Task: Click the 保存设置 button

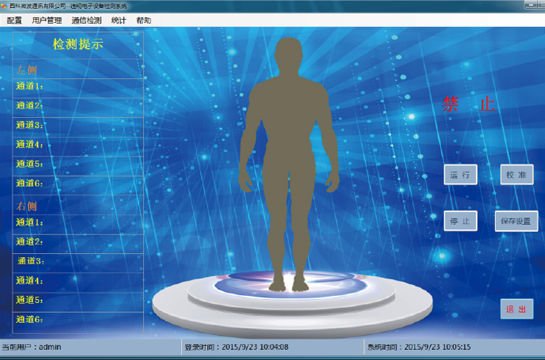Action: coord(516,221)
